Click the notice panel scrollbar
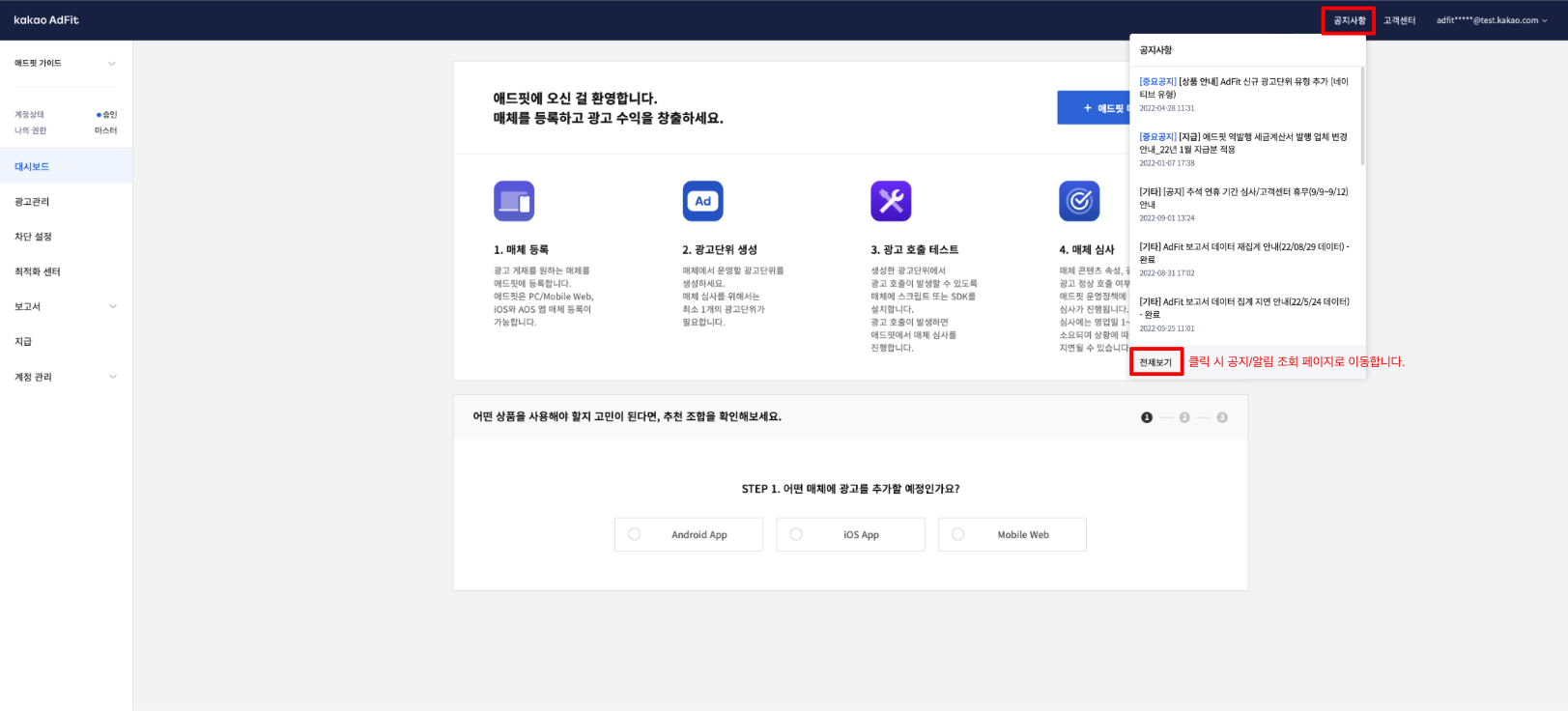 pyautogui.click(x=1362, y=116)
